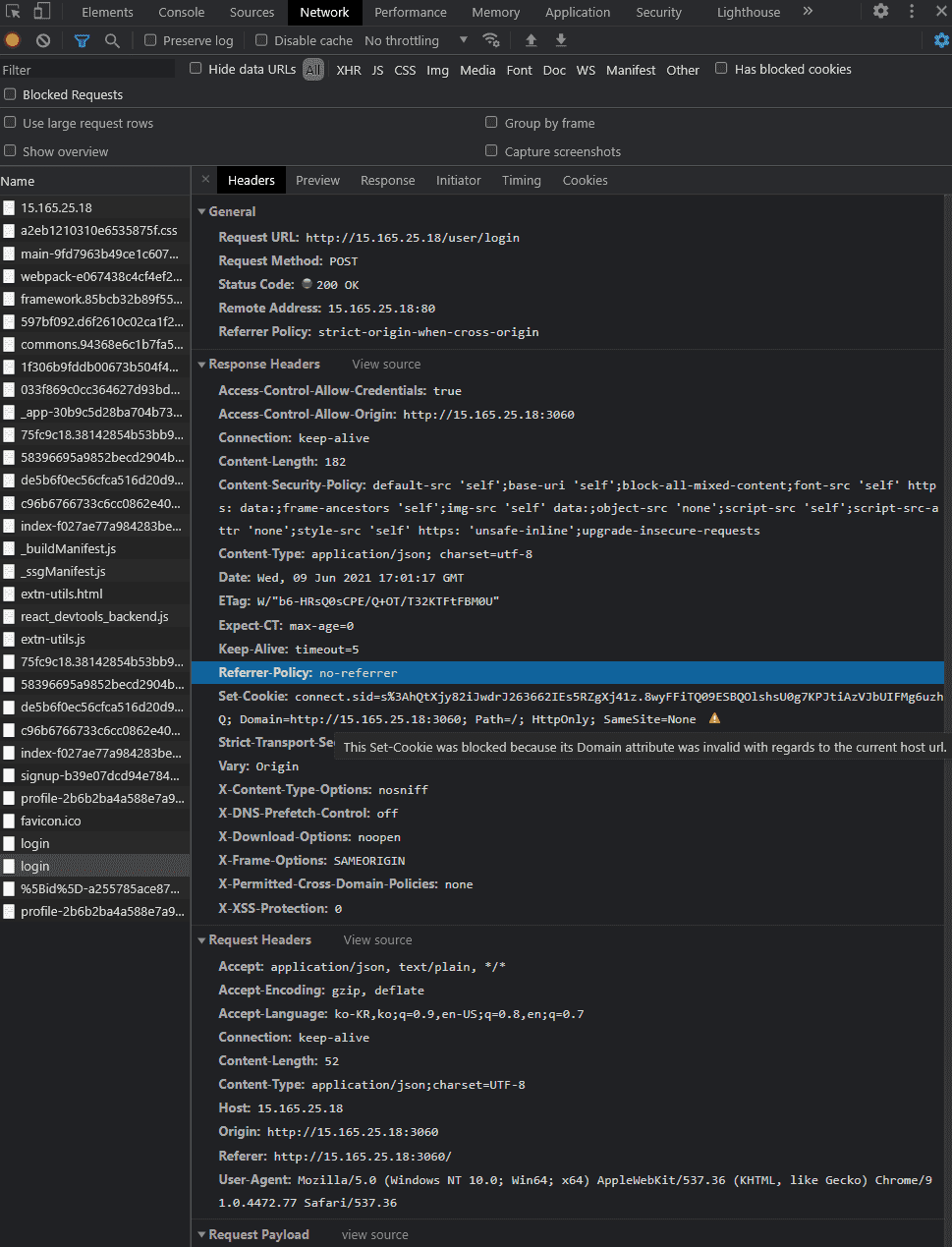
Task: Collapse the General section
Action: (202, 211)
